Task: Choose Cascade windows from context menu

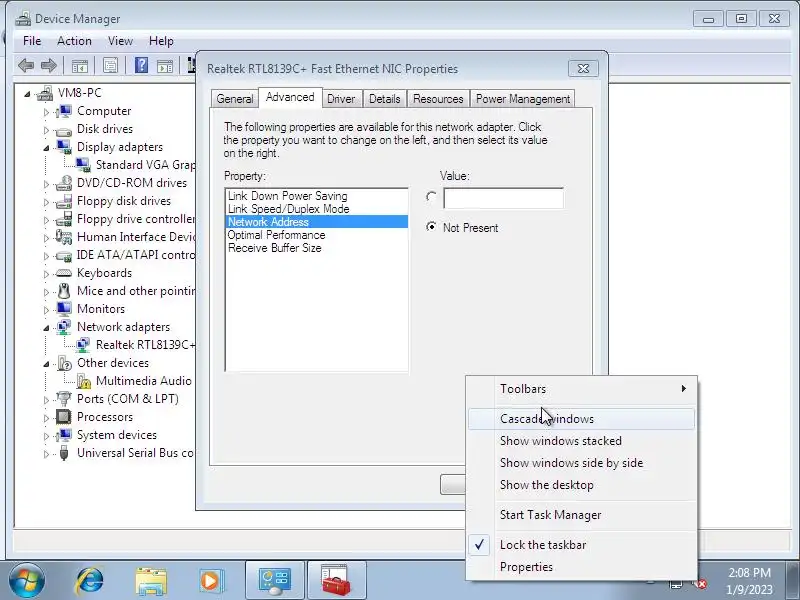Action: (x=582, y=419)
